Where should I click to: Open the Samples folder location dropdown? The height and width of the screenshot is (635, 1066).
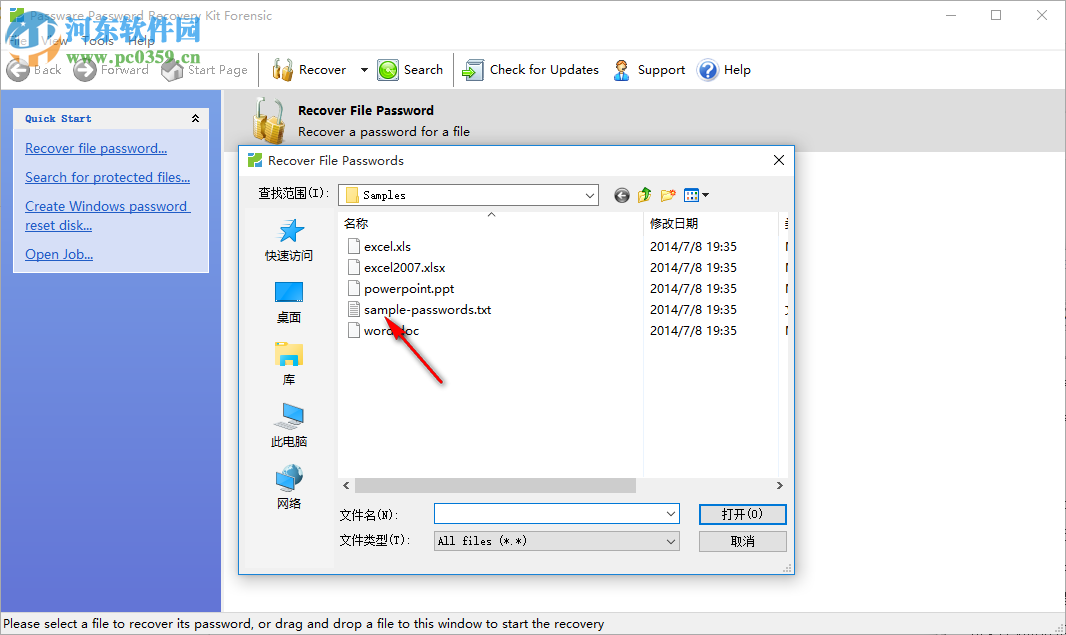pyautogui.click(x=589, y=196)
